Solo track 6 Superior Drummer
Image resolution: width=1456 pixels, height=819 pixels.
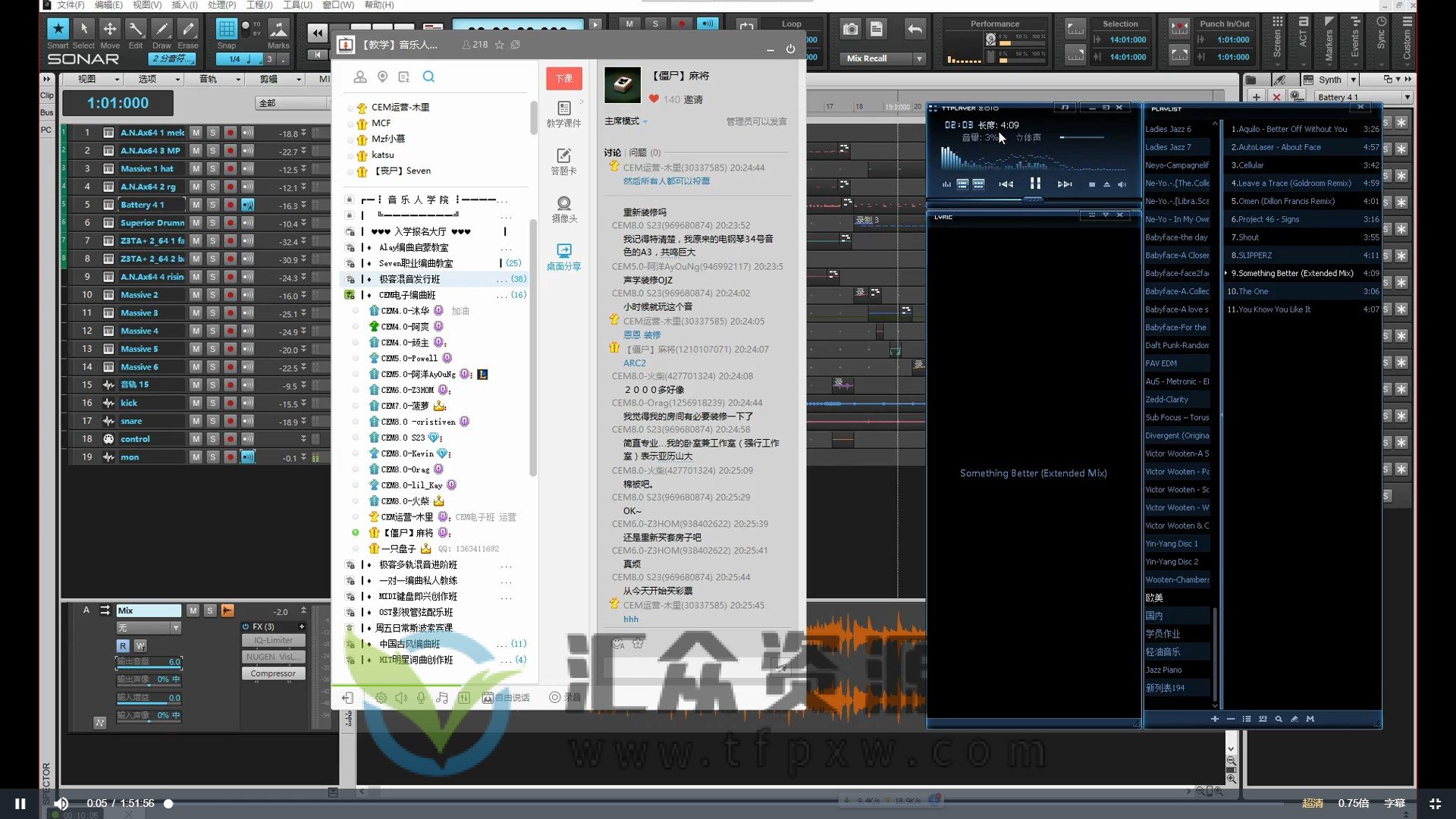pyautogui.click(x=213, y=223)
